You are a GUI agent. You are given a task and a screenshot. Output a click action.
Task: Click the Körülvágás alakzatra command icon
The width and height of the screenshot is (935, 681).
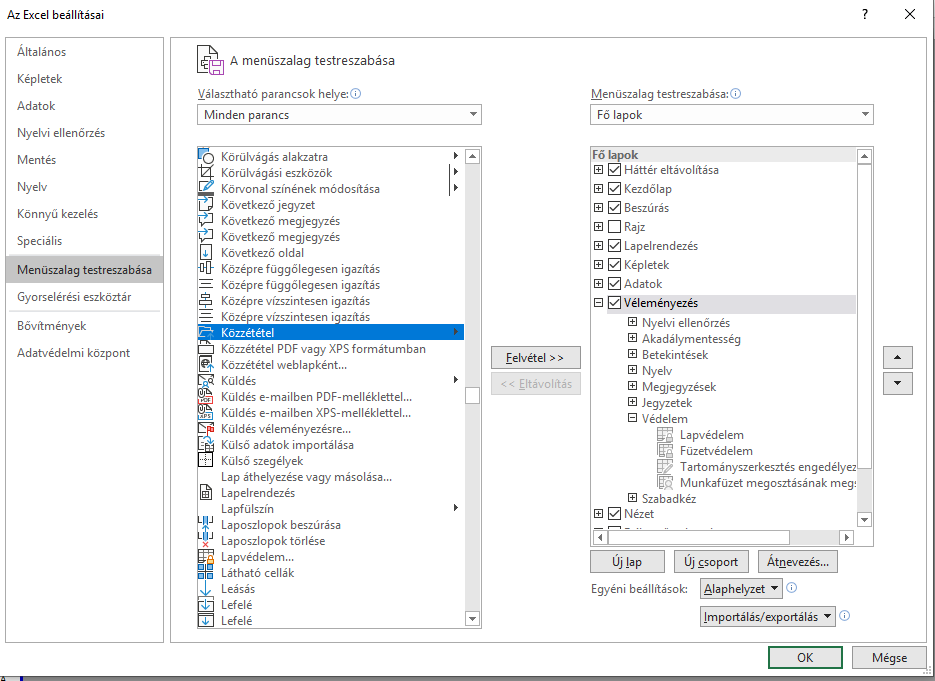coord(206,156)
